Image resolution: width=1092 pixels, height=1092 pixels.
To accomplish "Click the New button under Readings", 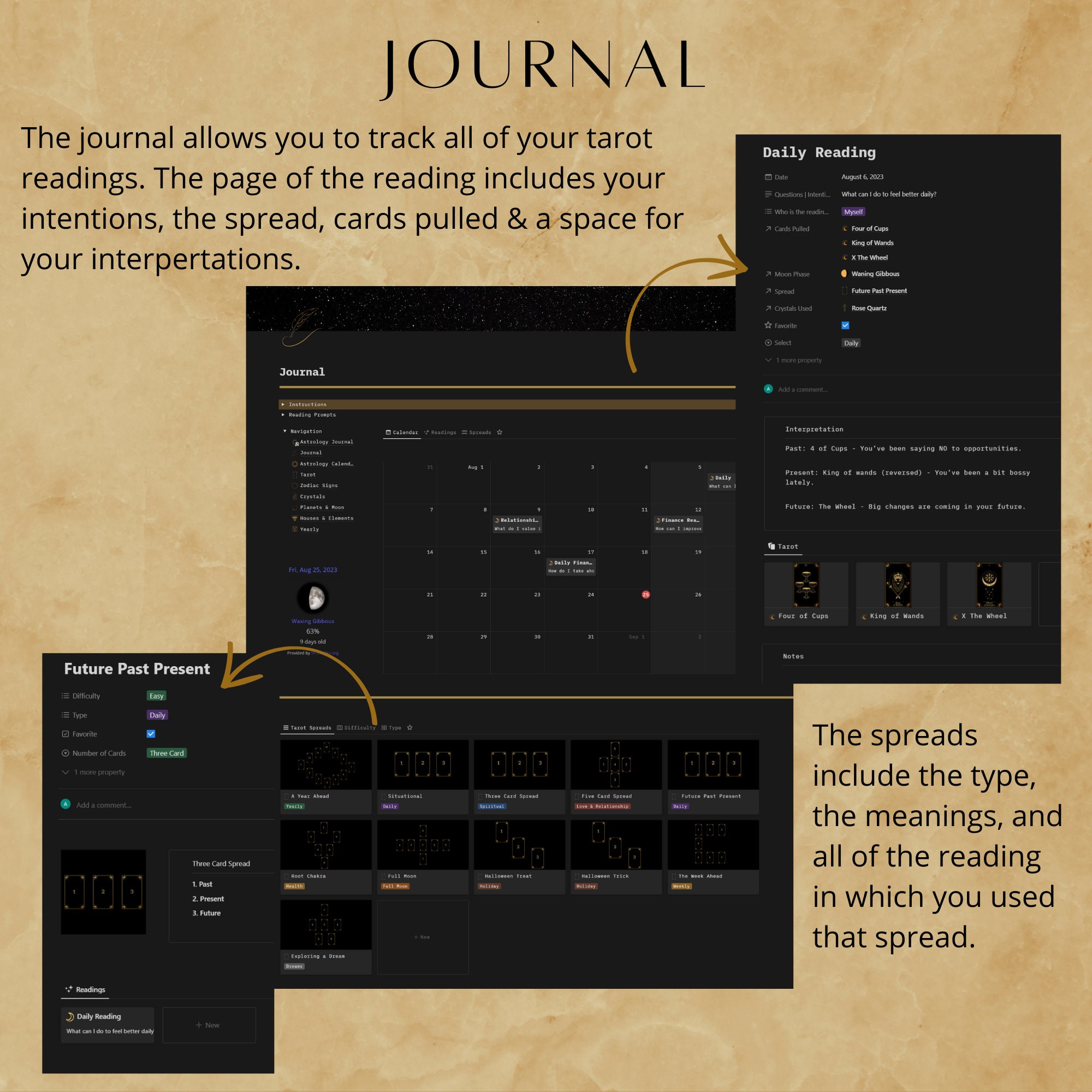I will [209, 1025].
